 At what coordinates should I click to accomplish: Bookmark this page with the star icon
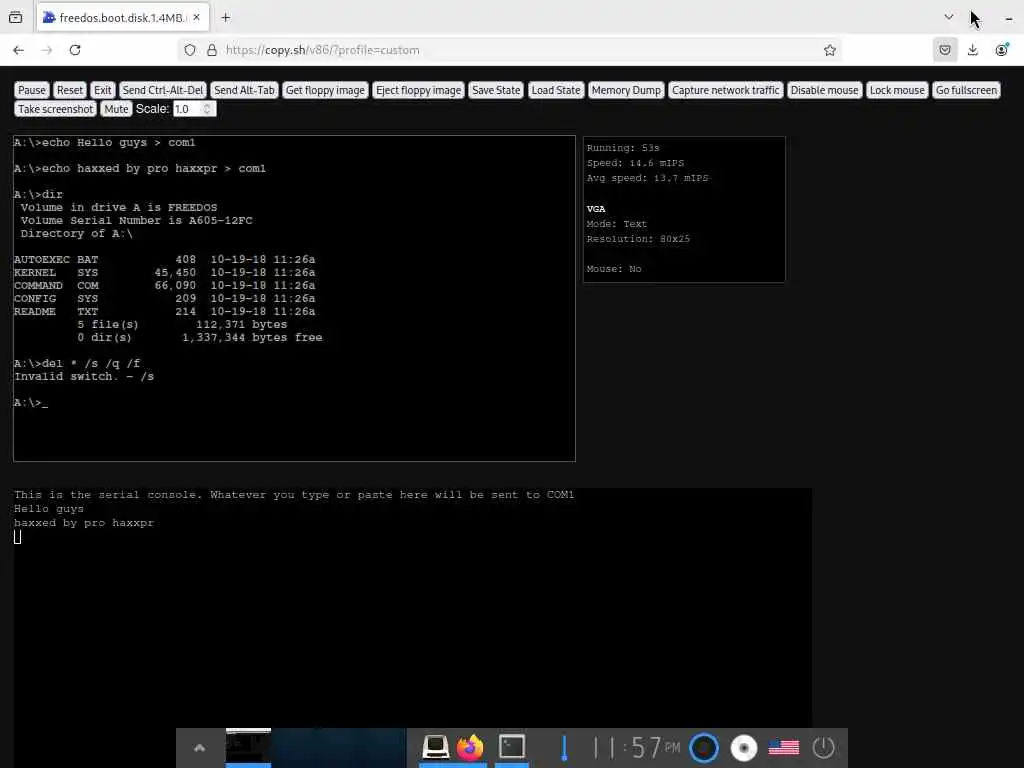point(829,50)
